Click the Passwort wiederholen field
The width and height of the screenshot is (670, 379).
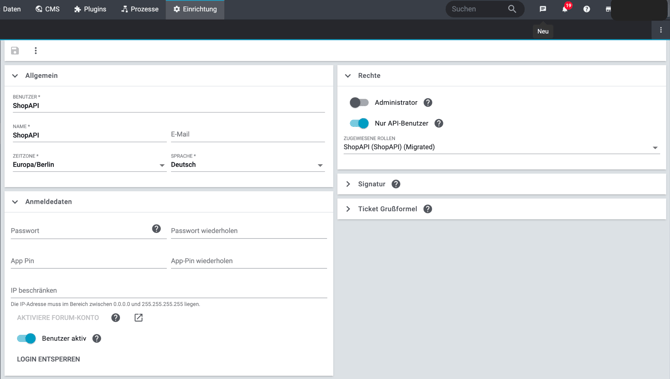(x=249, y=231)
